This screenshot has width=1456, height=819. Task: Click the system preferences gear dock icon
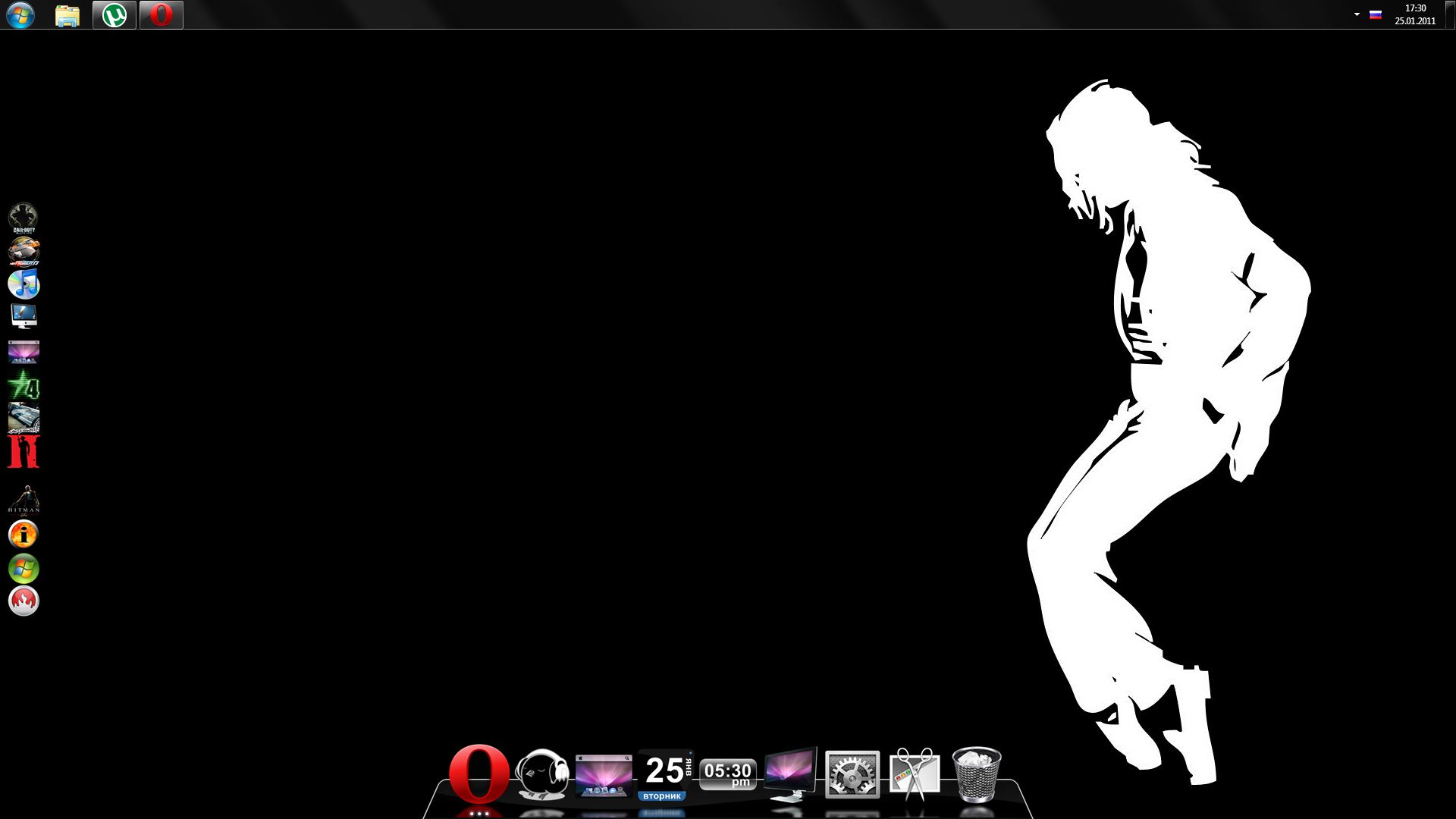pyautogui.click(x=852, y=775)
